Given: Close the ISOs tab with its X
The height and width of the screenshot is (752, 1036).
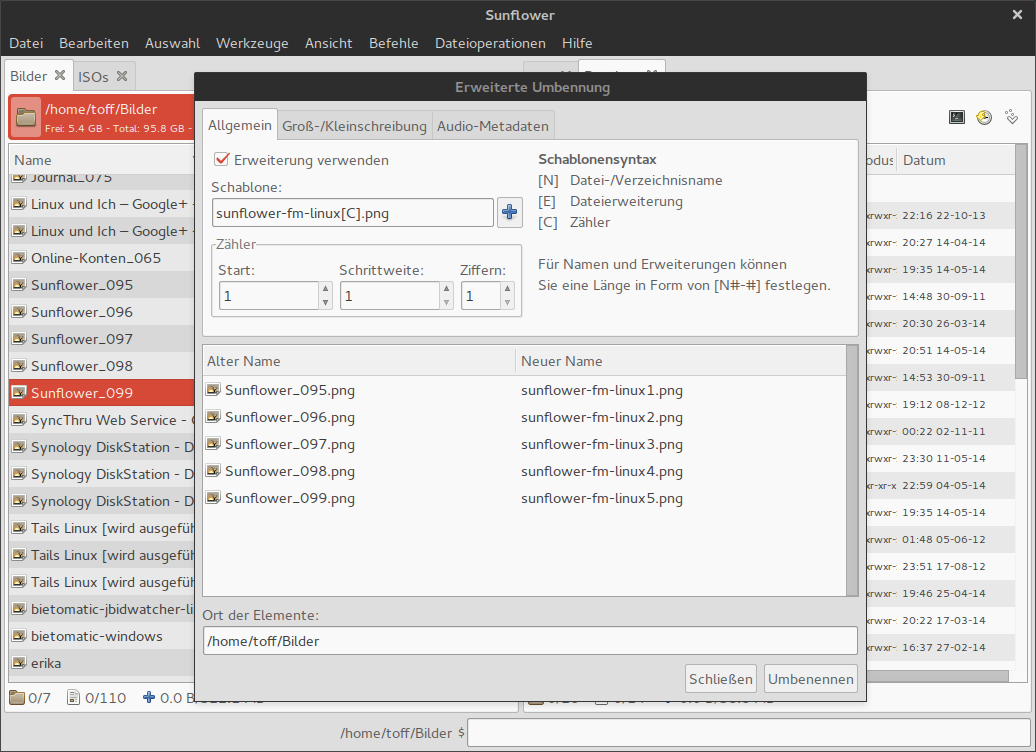Looking at the screenshot, I should [x=122, y=76].
